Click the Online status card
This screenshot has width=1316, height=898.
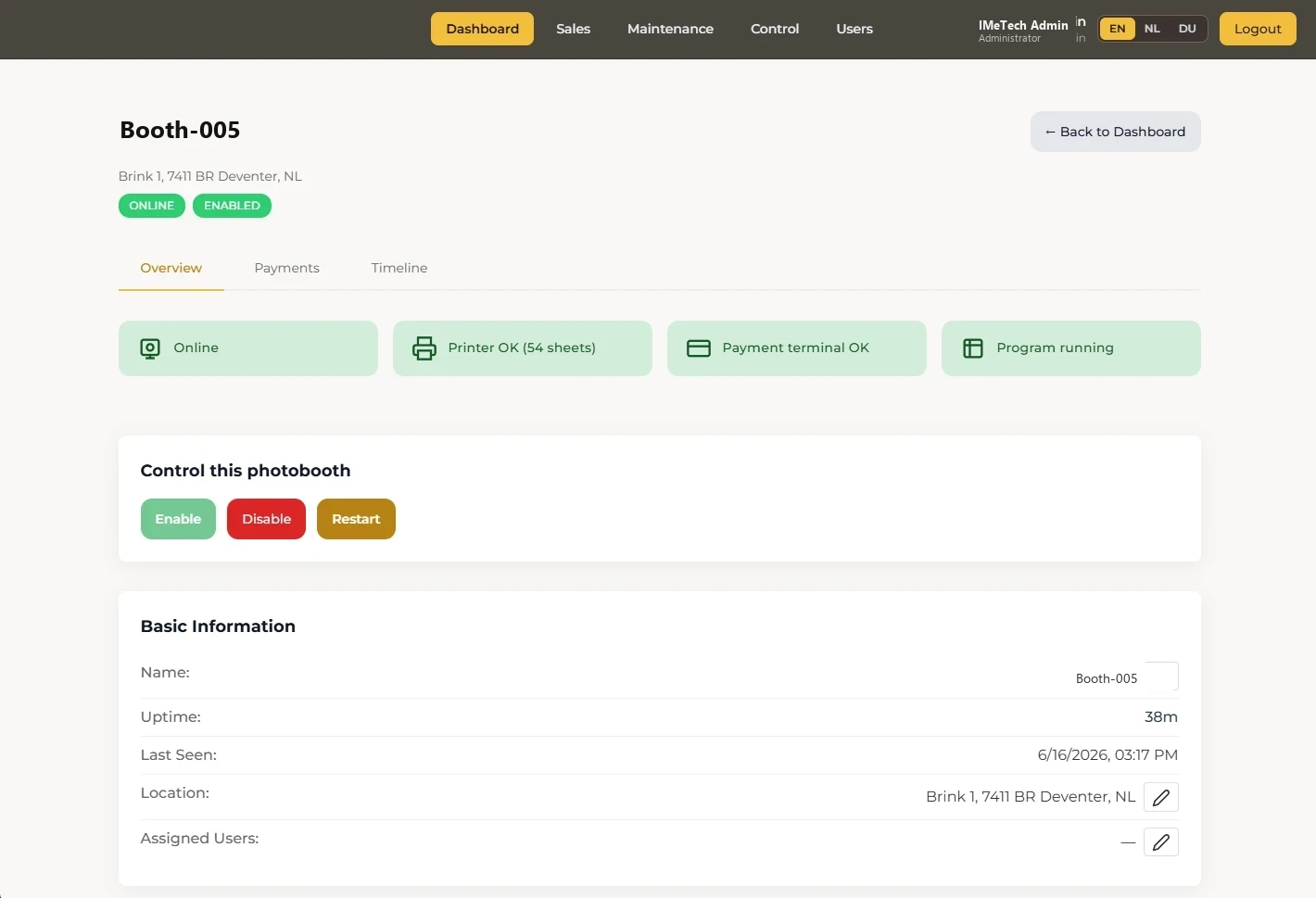point(248,348)
